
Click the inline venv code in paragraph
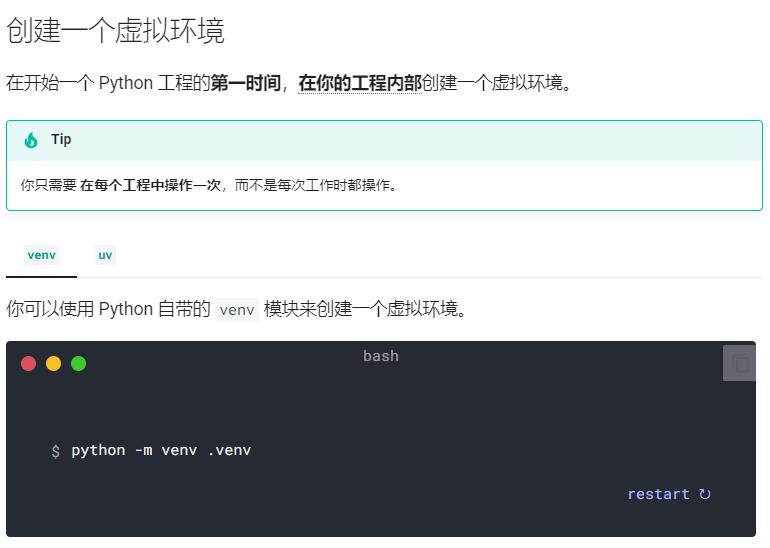(237, 310)
